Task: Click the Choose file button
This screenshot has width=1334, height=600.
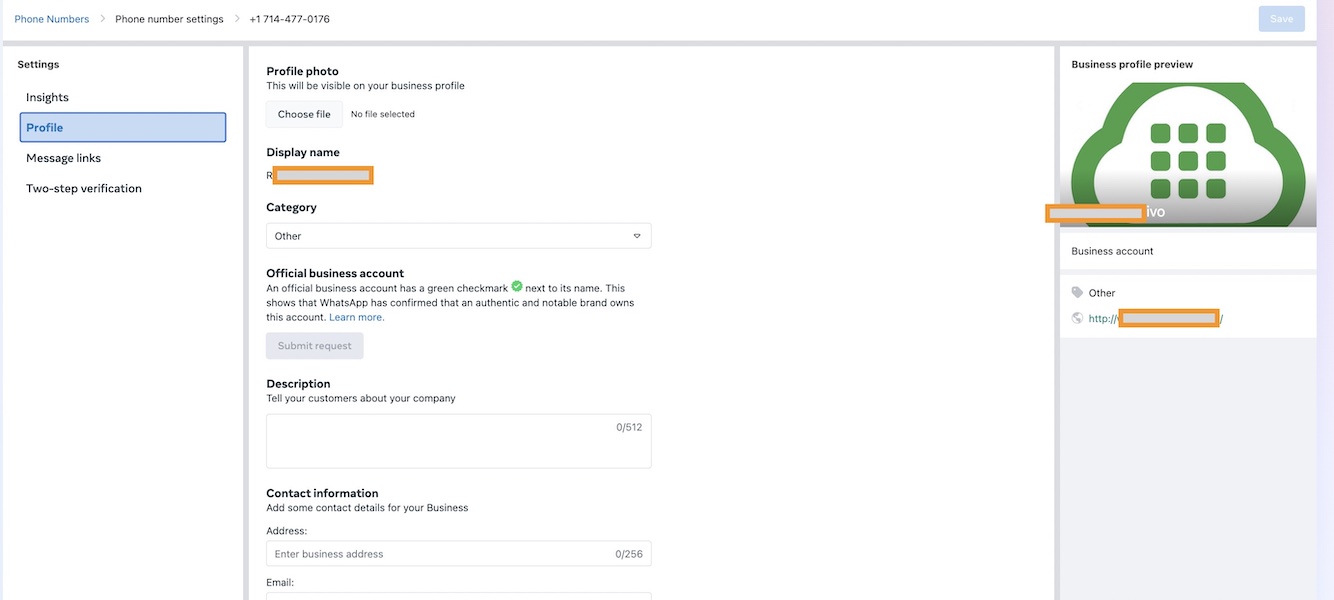Action: tap(304, 114)
